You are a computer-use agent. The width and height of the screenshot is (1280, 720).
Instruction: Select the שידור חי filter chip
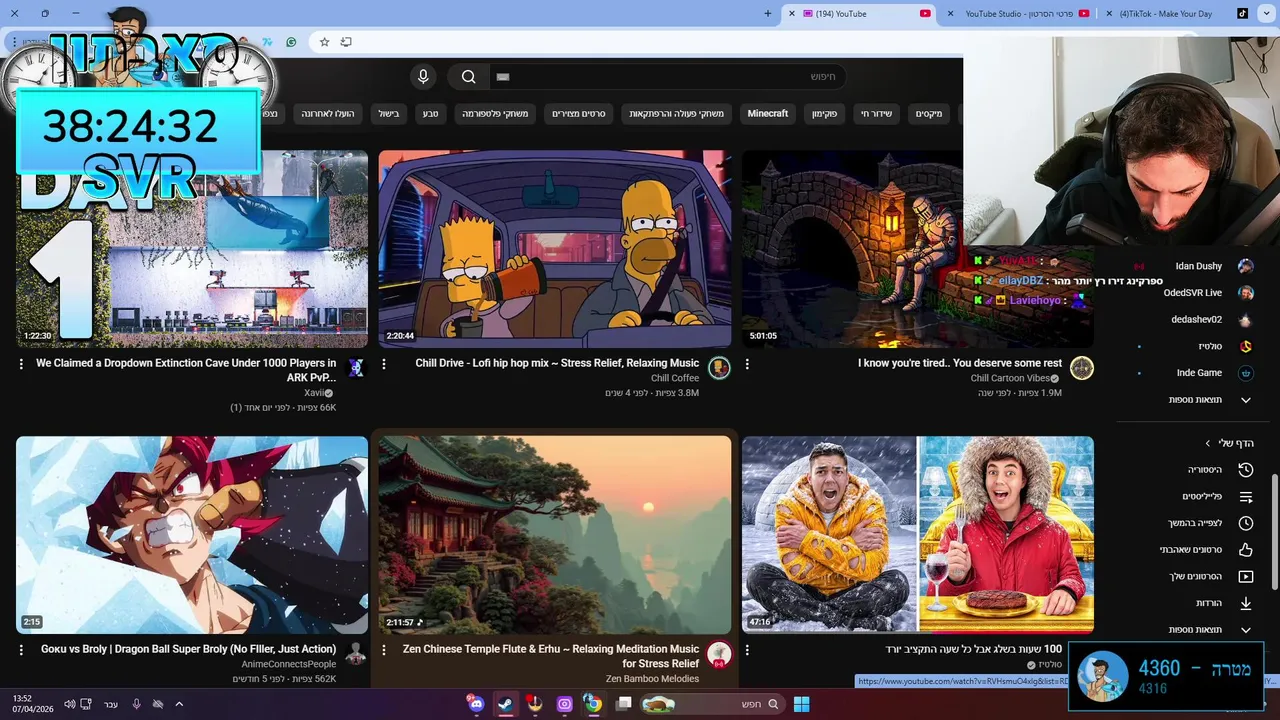tap(877, 114)
